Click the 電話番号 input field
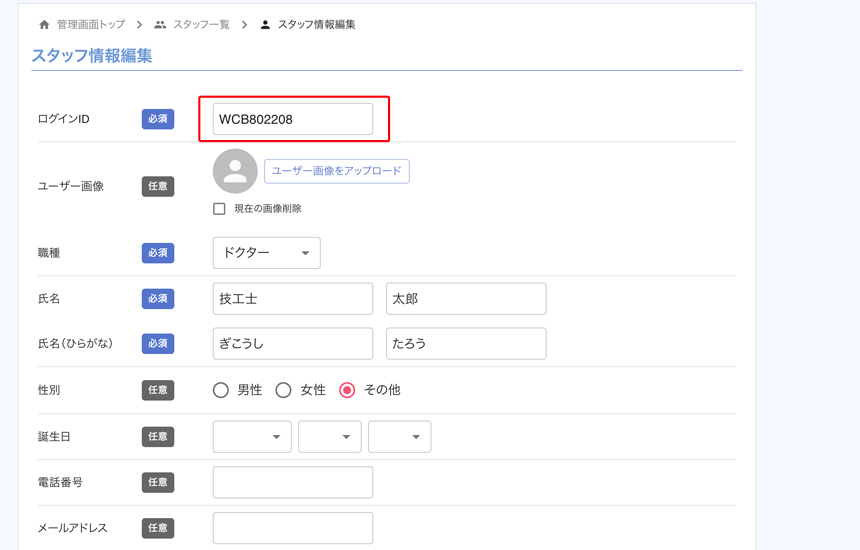 point(293,482)
